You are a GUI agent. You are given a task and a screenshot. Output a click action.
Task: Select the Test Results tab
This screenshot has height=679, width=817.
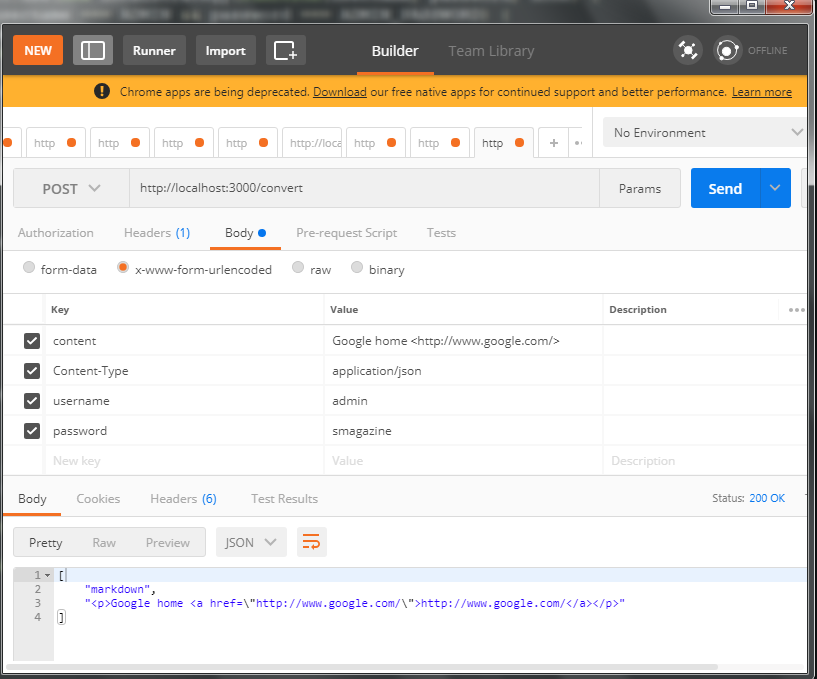(x=284, y=499)
